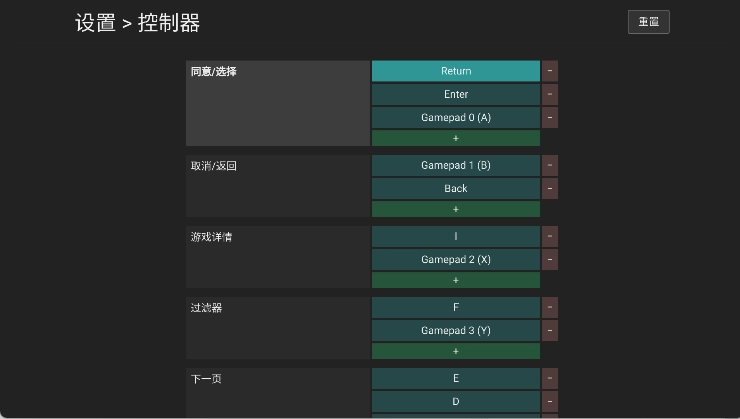The image size is (740, 419).
Task: Add a new binding for 游戏详情
Action: click(x=455, y=280)
